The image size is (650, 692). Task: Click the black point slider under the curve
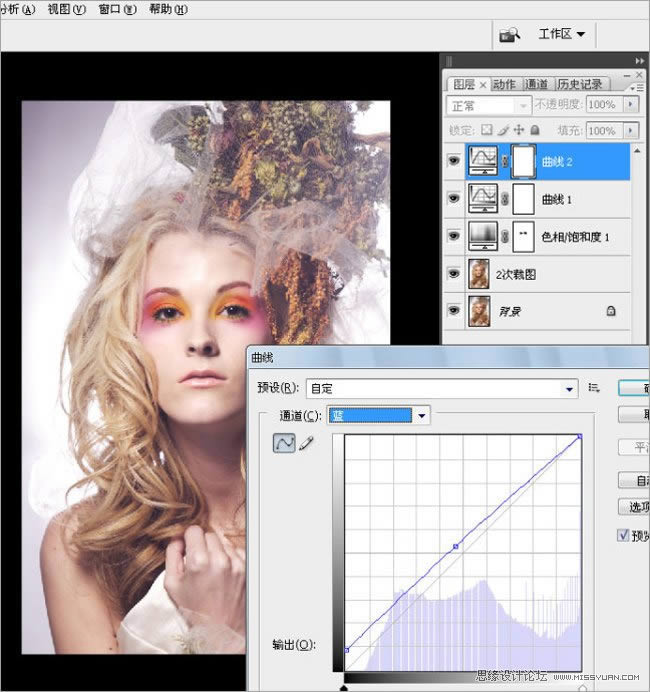(x=345, y=686)
